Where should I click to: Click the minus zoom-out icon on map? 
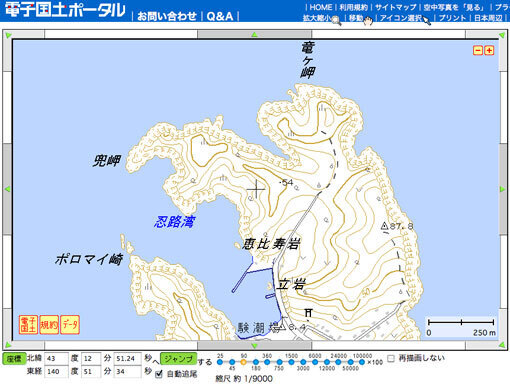(x=478, y=50)
